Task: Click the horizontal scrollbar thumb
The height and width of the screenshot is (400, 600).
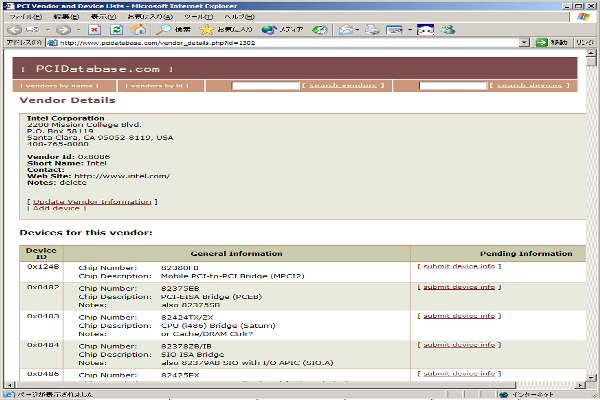Action: point(264,385)
